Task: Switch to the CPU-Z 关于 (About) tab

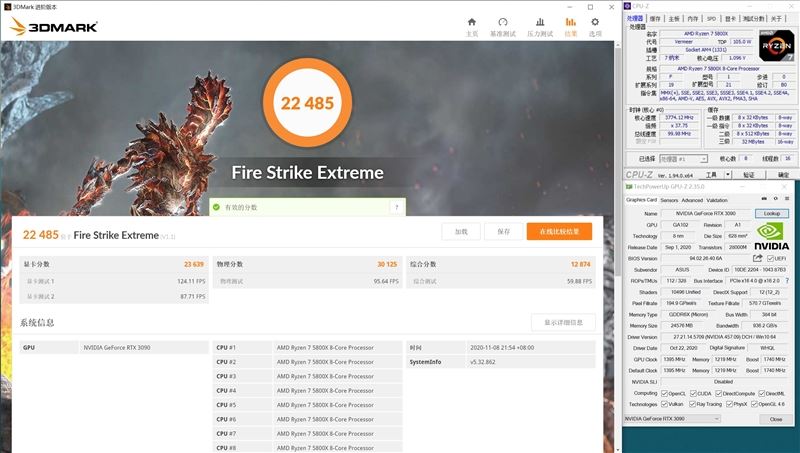Action: [x=776, y=18]
